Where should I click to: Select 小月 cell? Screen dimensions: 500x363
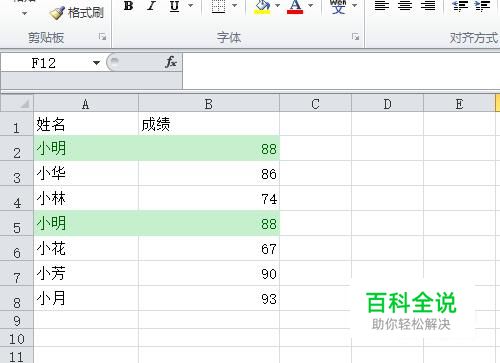[x=86, y=298]
